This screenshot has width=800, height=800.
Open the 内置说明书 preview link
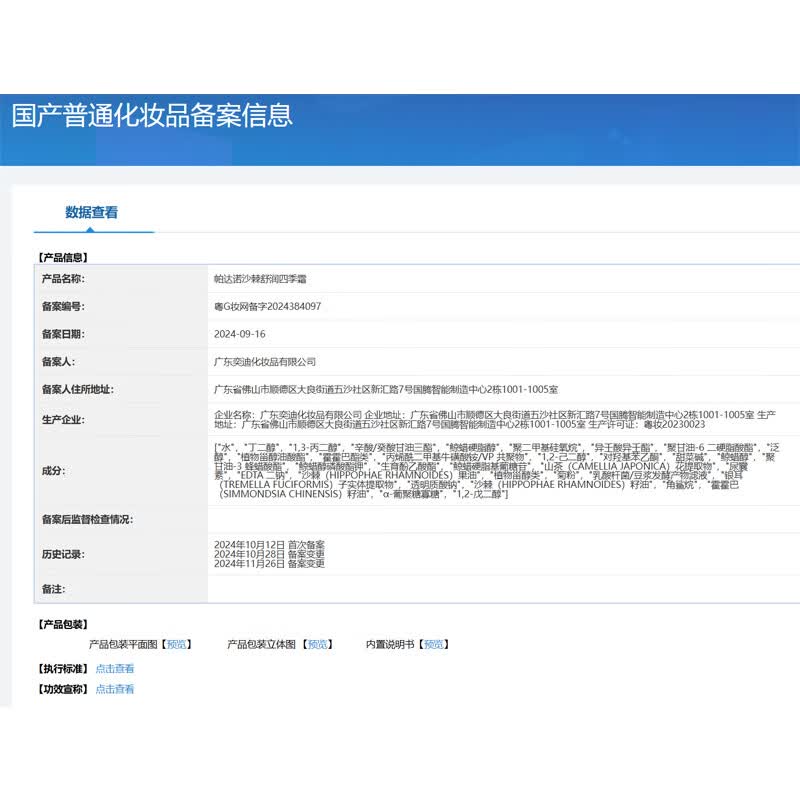[x=434, y=644]
